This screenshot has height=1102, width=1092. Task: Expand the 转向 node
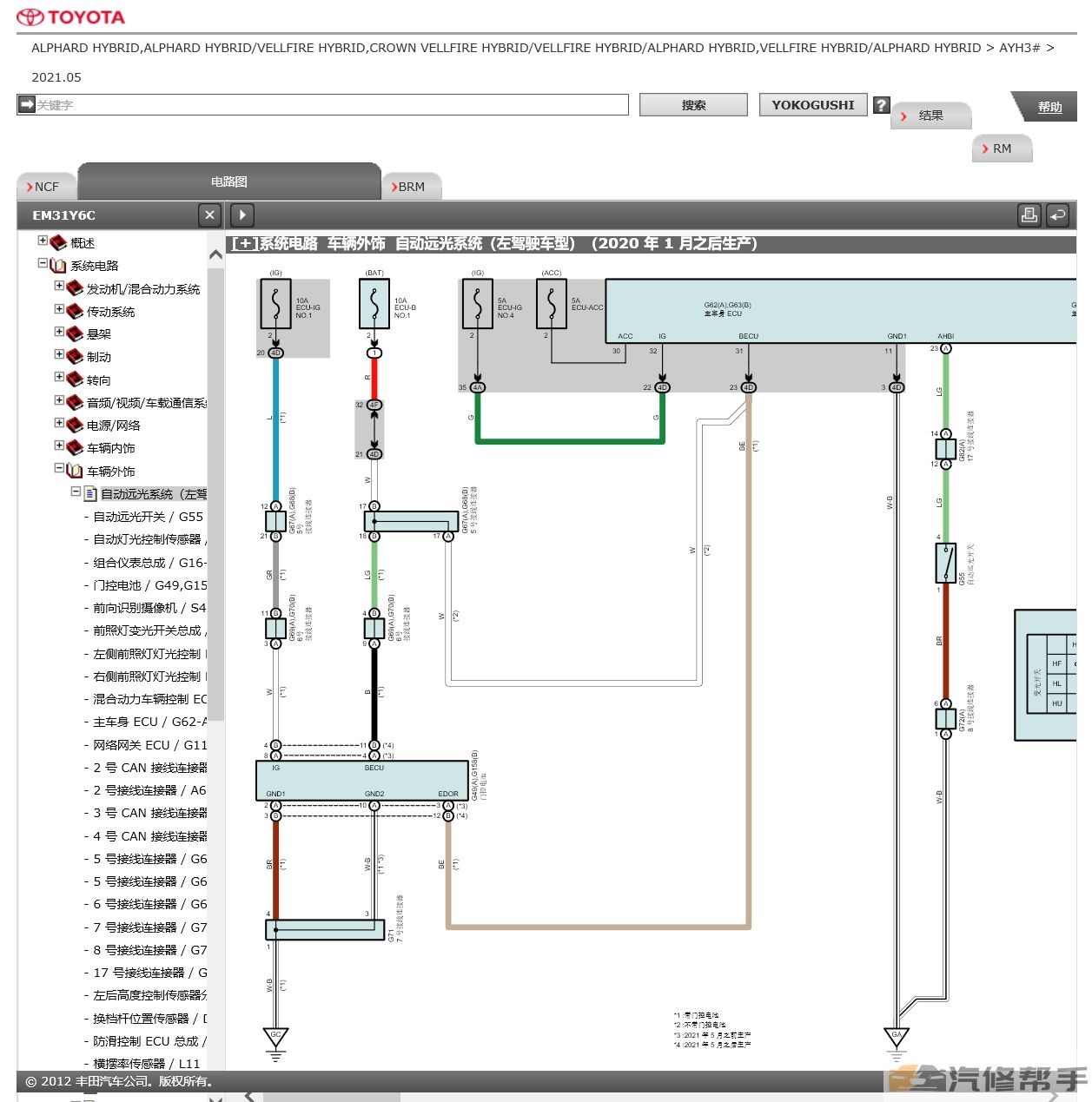coord(59,377)
